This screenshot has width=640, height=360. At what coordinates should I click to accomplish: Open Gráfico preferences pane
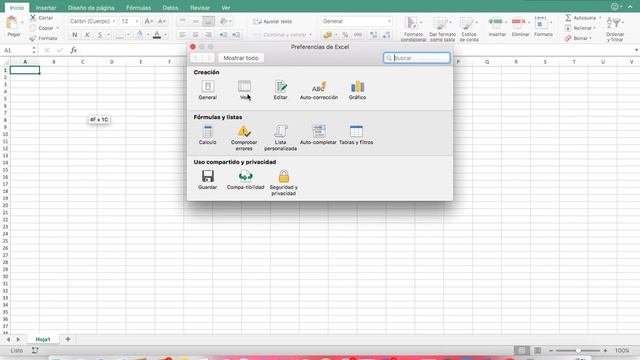tap(357, 90)
